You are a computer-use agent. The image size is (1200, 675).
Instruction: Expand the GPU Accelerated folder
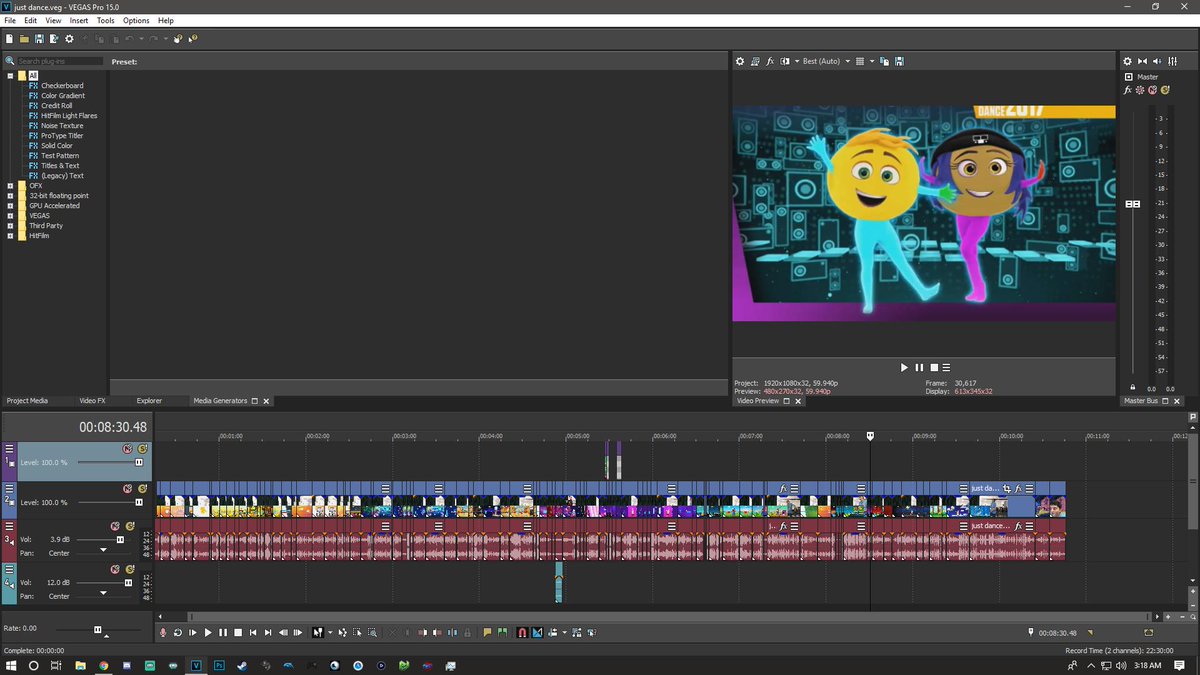click(x=10, y=206)
